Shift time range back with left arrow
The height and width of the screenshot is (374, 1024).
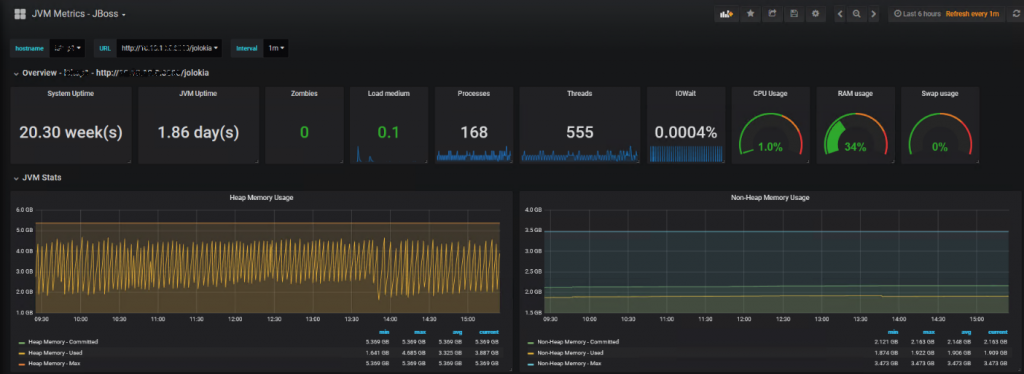[x=840, y=14]
